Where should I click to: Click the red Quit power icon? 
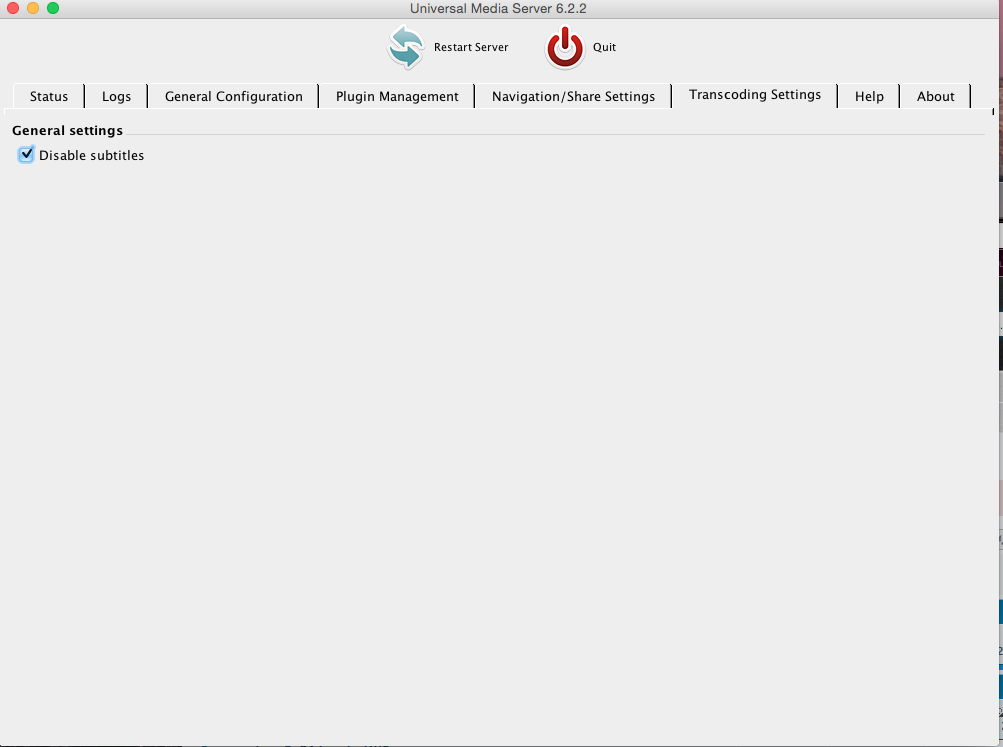pos(565,47)
